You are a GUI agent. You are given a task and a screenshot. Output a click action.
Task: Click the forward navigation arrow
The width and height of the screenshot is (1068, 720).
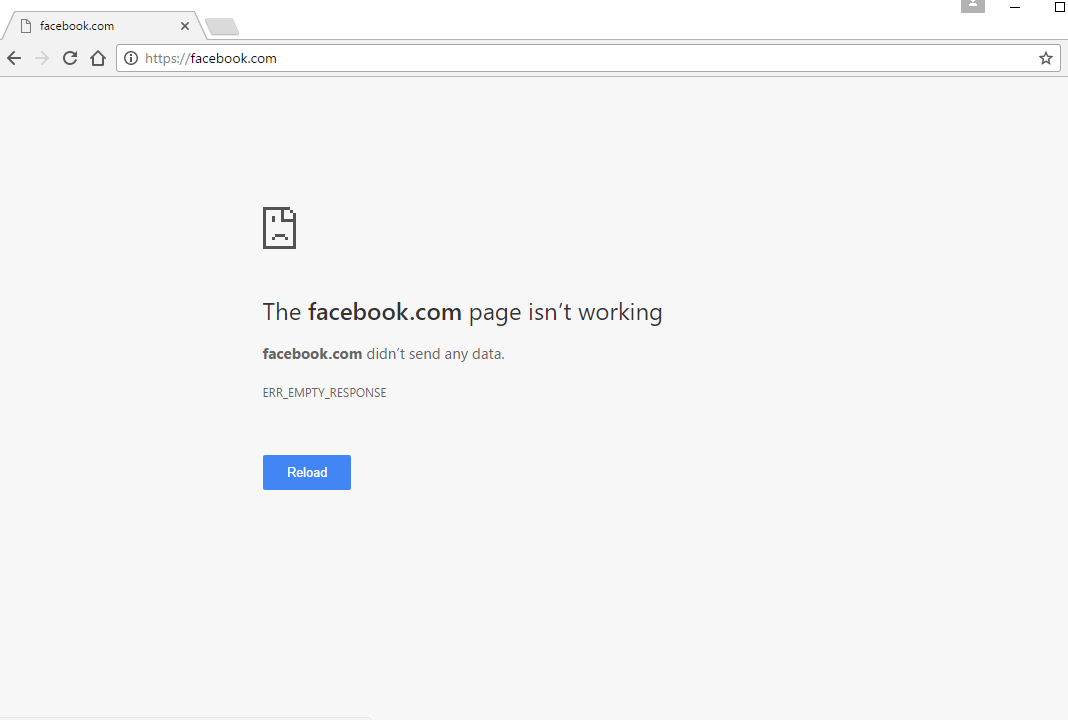point(42,59)
